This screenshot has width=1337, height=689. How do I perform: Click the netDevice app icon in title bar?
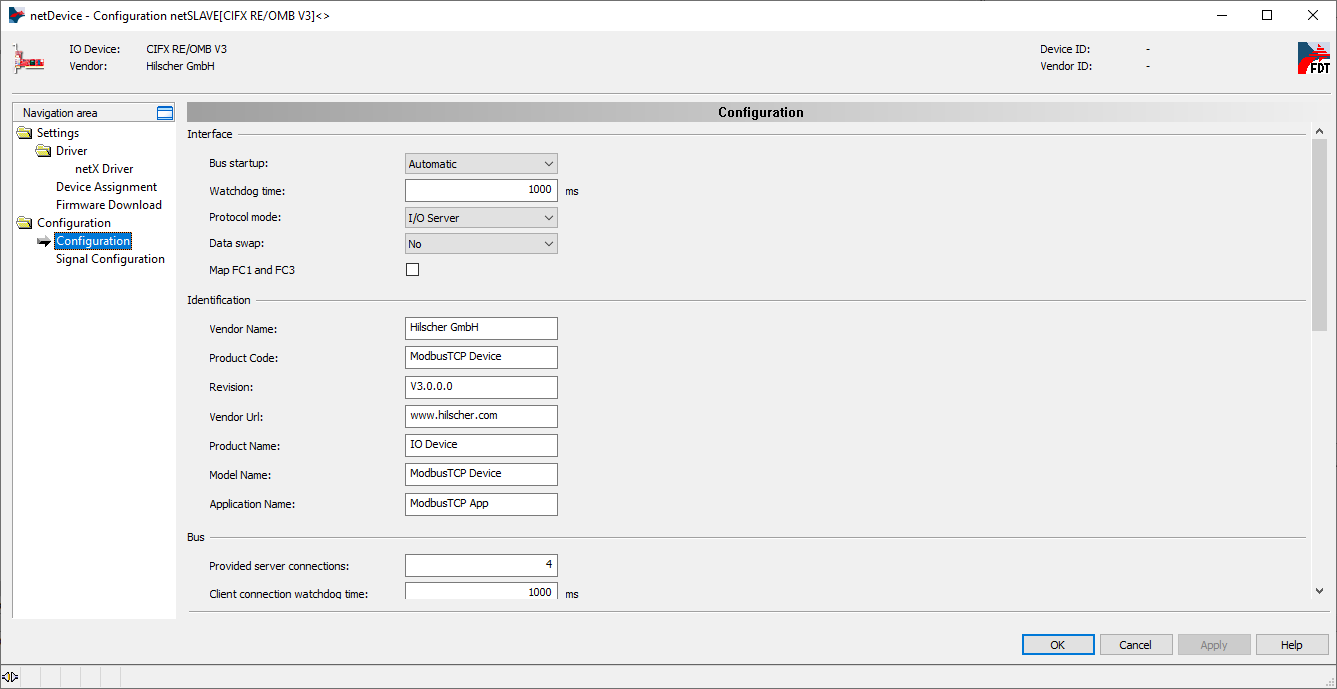pyautogui.click(x=16, y=15)
